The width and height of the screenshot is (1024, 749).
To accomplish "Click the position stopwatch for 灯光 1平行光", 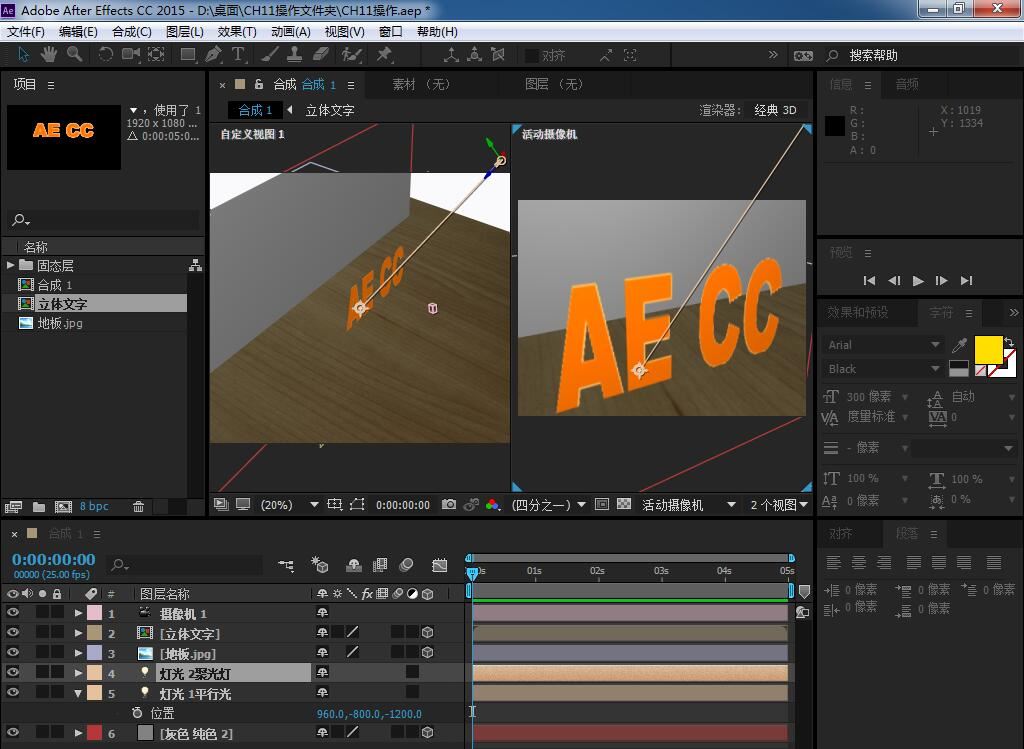I will (137, 713).
